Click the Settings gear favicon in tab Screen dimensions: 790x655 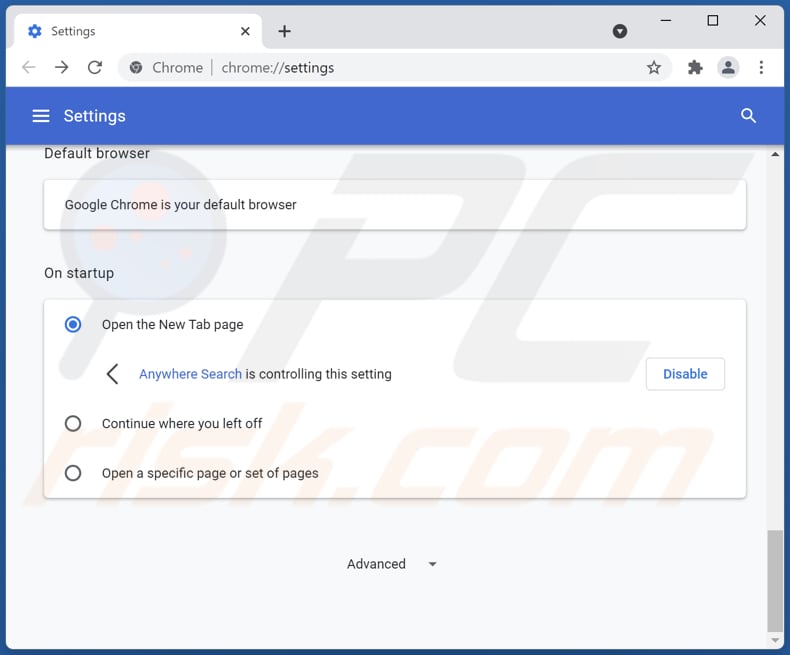click(x=35, y=31)
